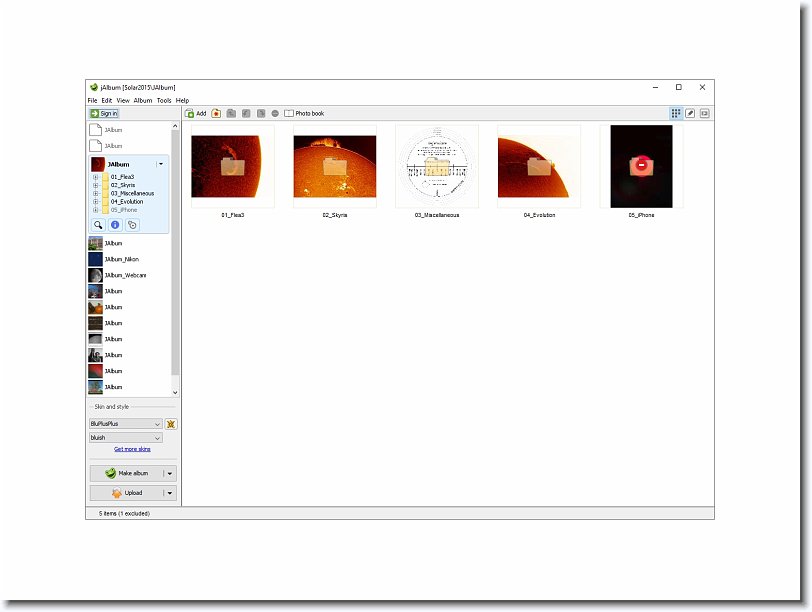
Task: Open the preview view icon
Action: point(704,113)
